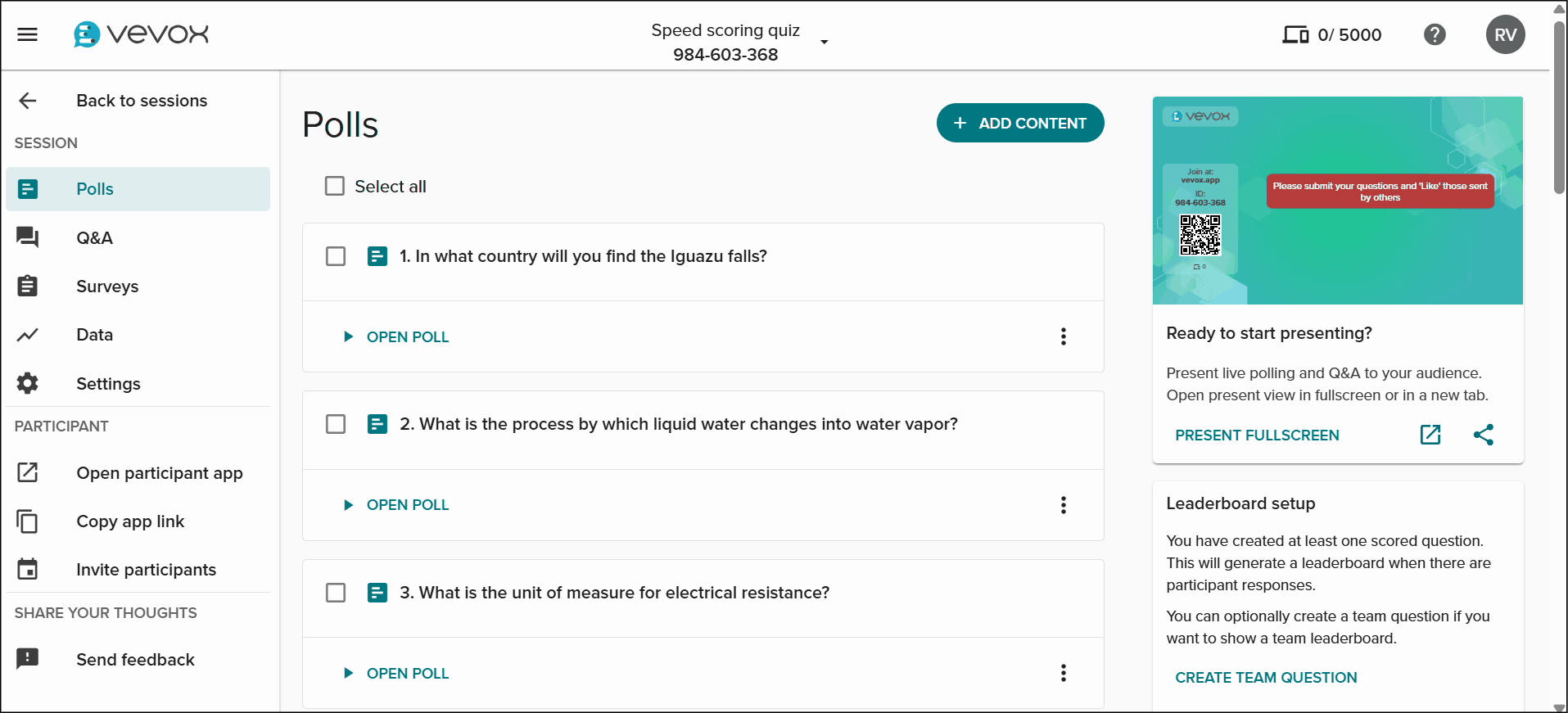Click the ADD CONTENT button
The image size is (1568, 713).
click(1019, 123)
